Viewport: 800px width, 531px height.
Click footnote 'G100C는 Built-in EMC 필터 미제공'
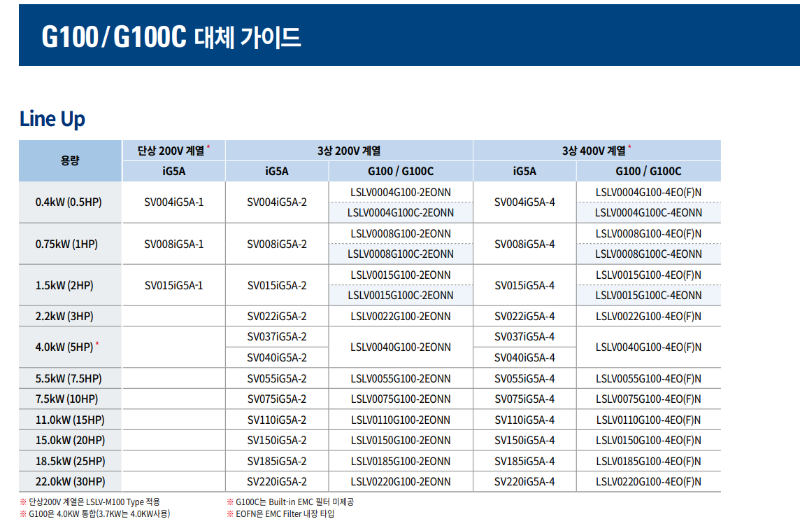tap(294, 502)
